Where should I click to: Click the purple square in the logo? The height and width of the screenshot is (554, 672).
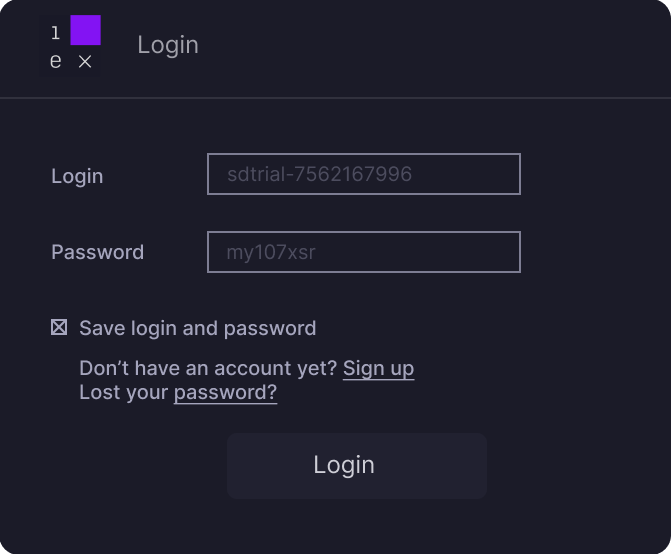pyautogui.click(x=86, y=30)
